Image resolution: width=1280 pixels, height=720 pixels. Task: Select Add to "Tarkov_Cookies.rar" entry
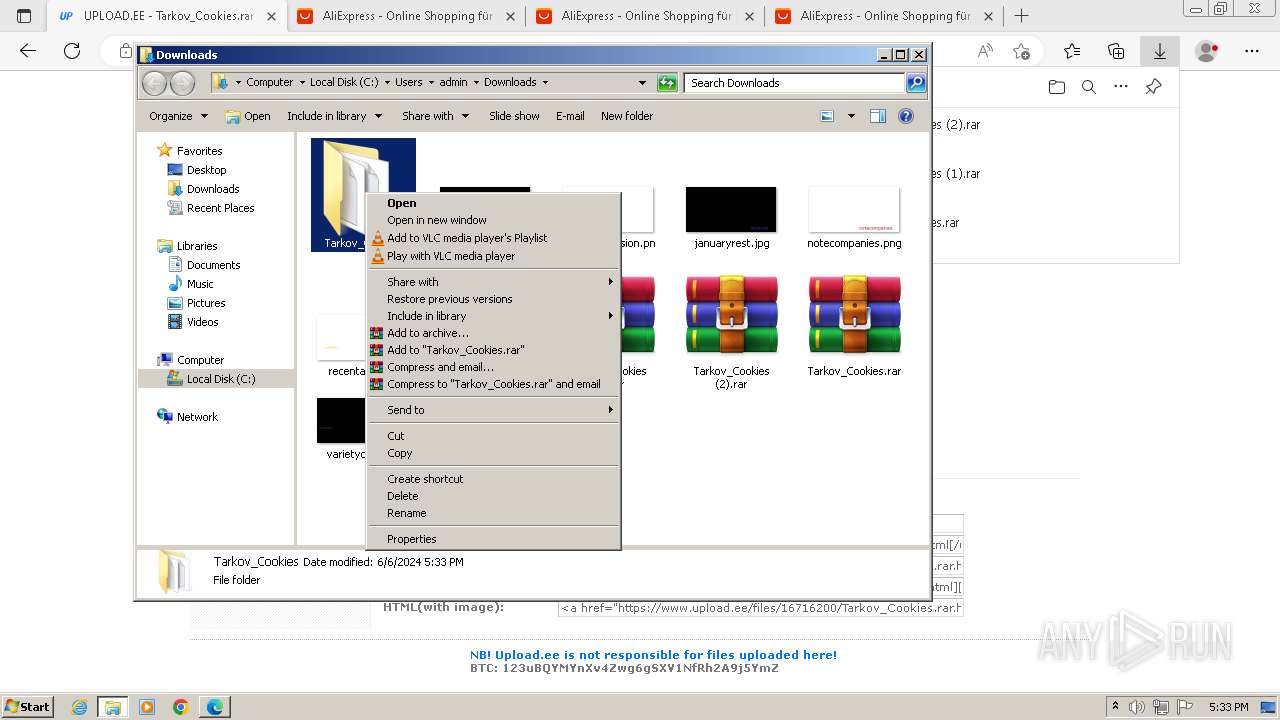coord(494,350)
